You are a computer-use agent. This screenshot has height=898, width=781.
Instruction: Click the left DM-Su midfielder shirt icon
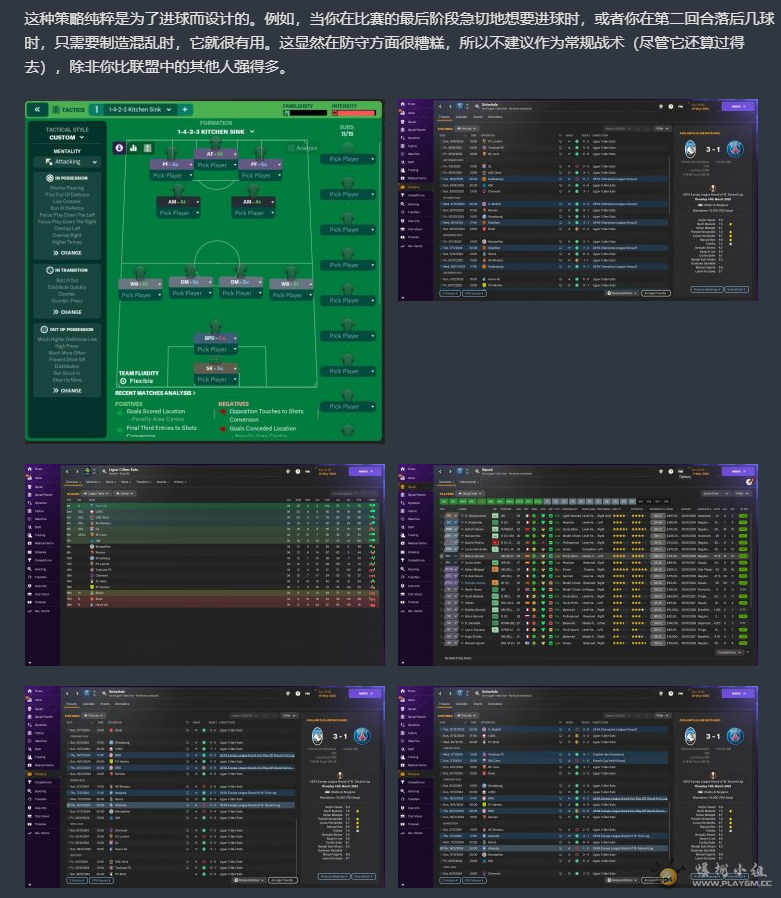click(x=191, y=271)
